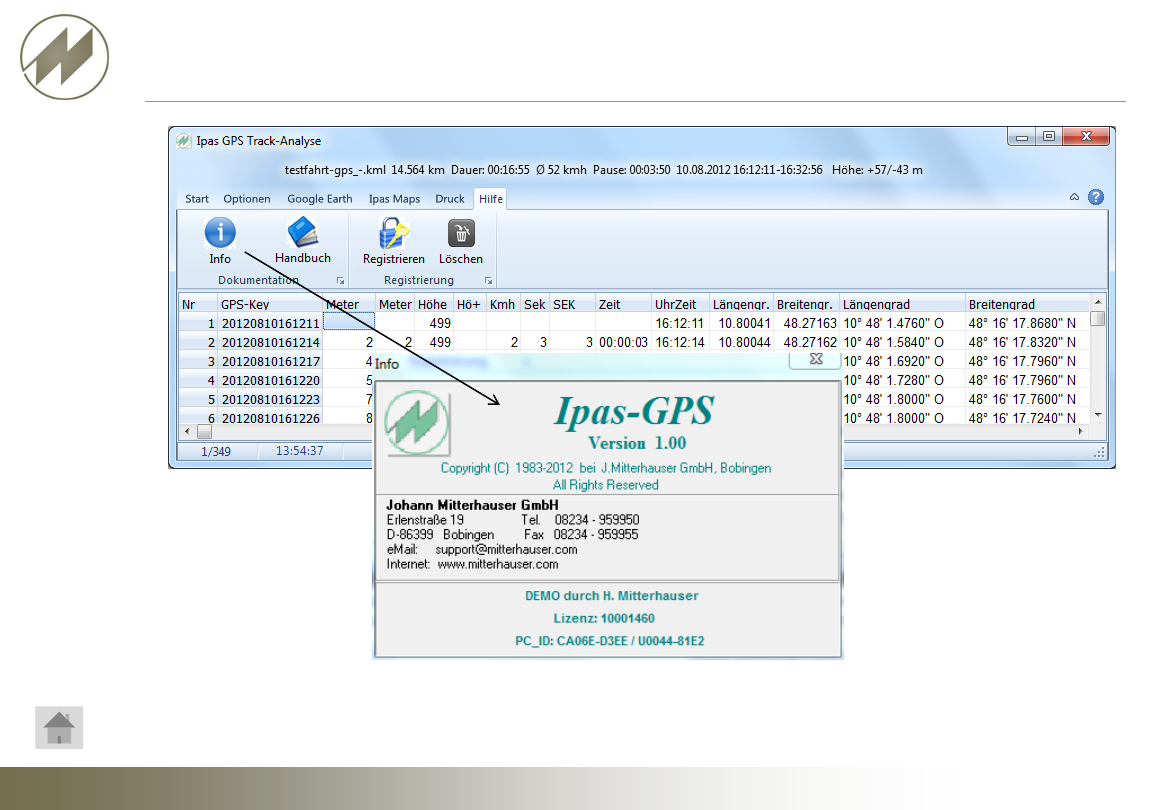1170x810 pixels.
Task: Expand the Registrierung group launcher
Action: pyautogui.click(x=488, y=280)
